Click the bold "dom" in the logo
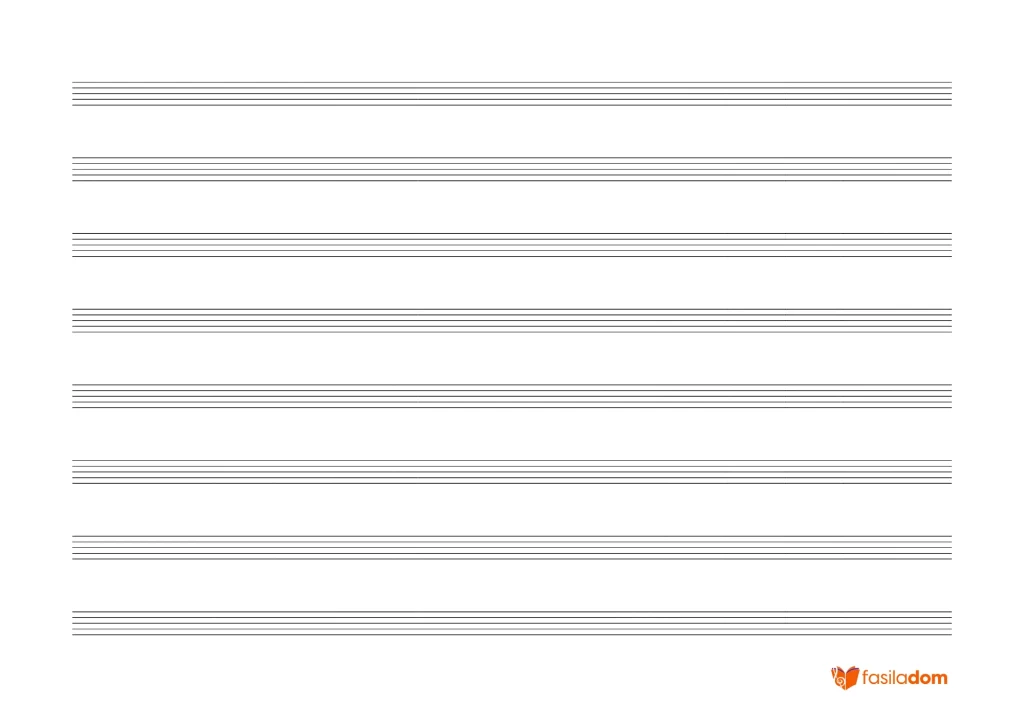The width and height of the screenshot is (1024, 724). [927, 678]
